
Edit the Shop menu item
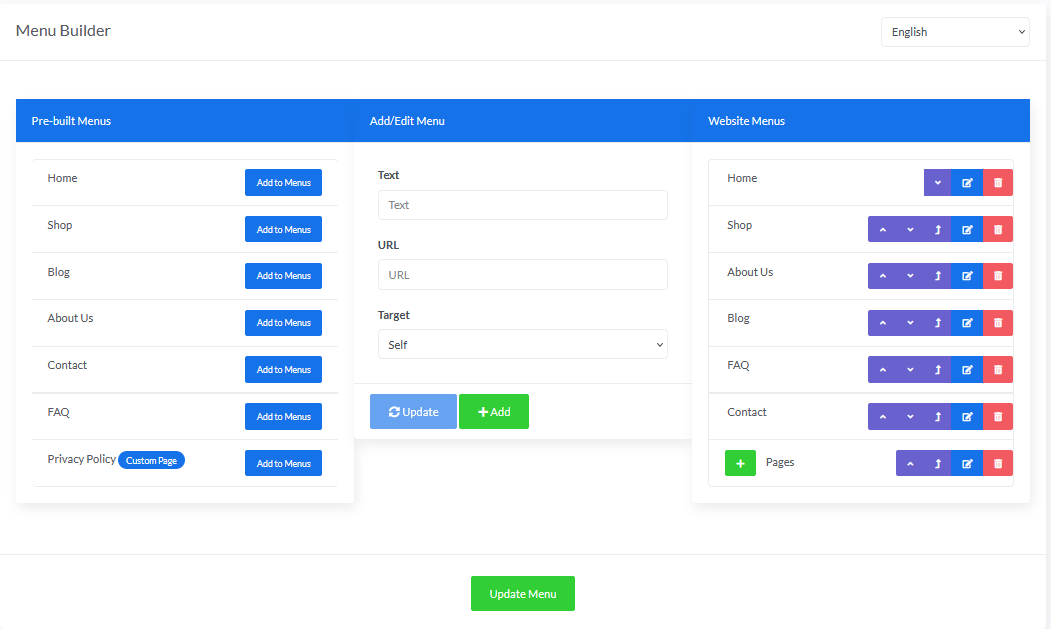[x=967, y=230]
